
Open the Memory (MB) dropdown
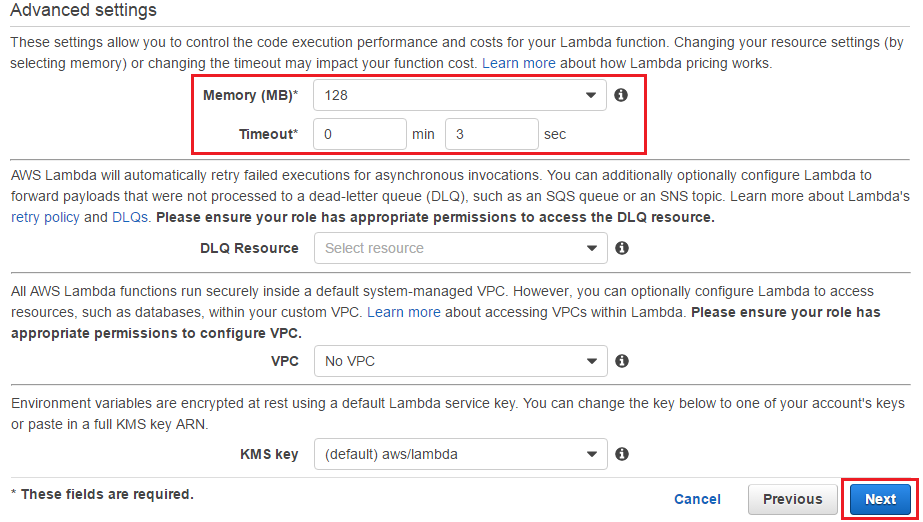460,95
